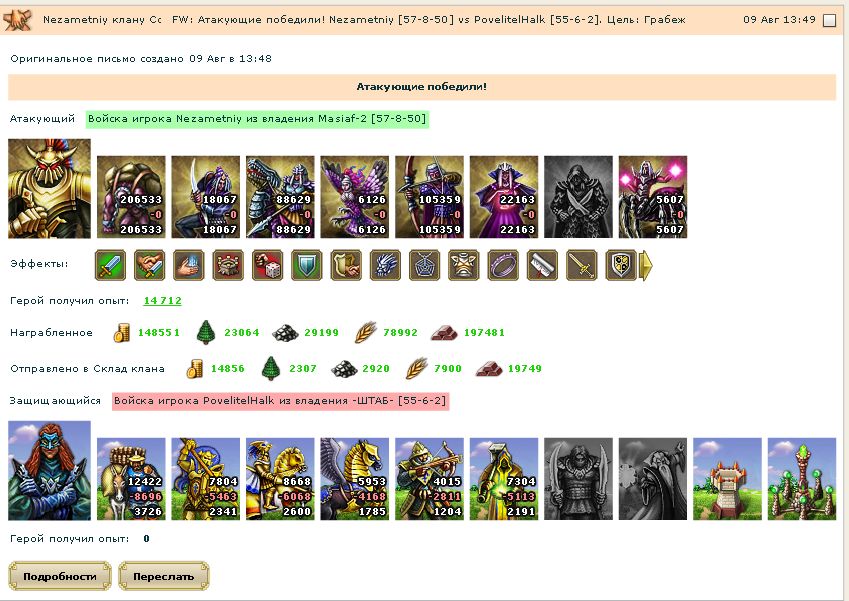Click the red dice effect icon
The width and height of the screenshot is (849, 601).
pos(267,265)
